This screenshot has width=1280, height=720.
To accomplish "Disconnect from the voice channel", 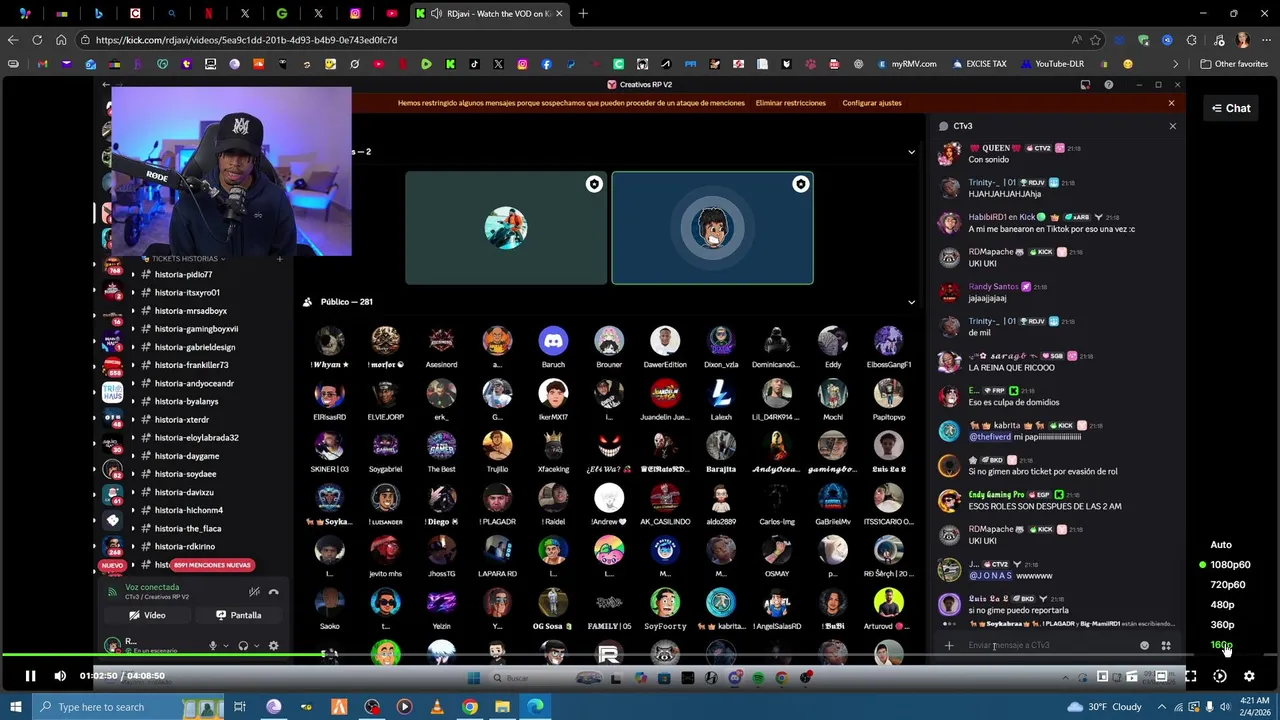I will point(273,592).
